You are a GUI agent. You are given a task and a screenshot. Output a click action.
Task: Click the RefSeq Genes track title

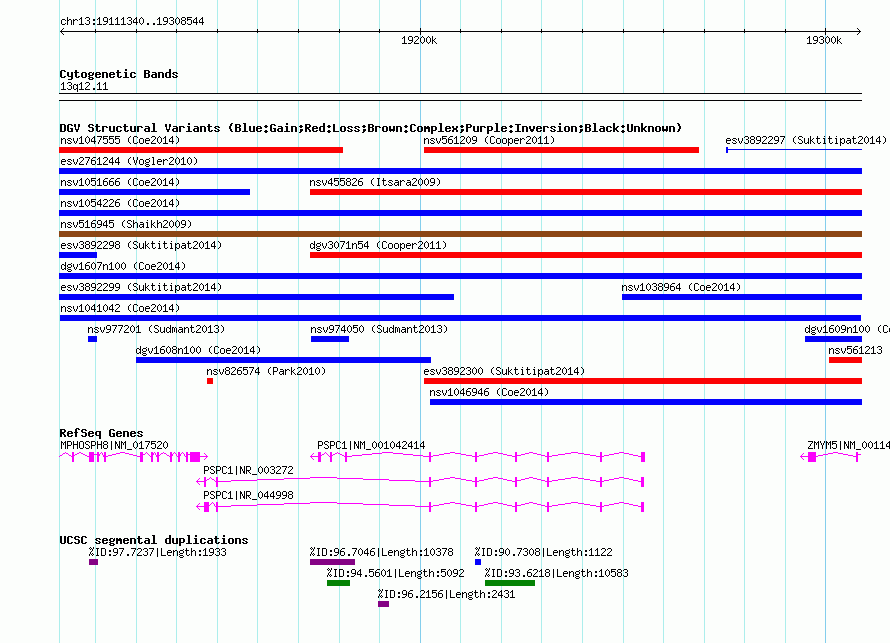(101, 433)
